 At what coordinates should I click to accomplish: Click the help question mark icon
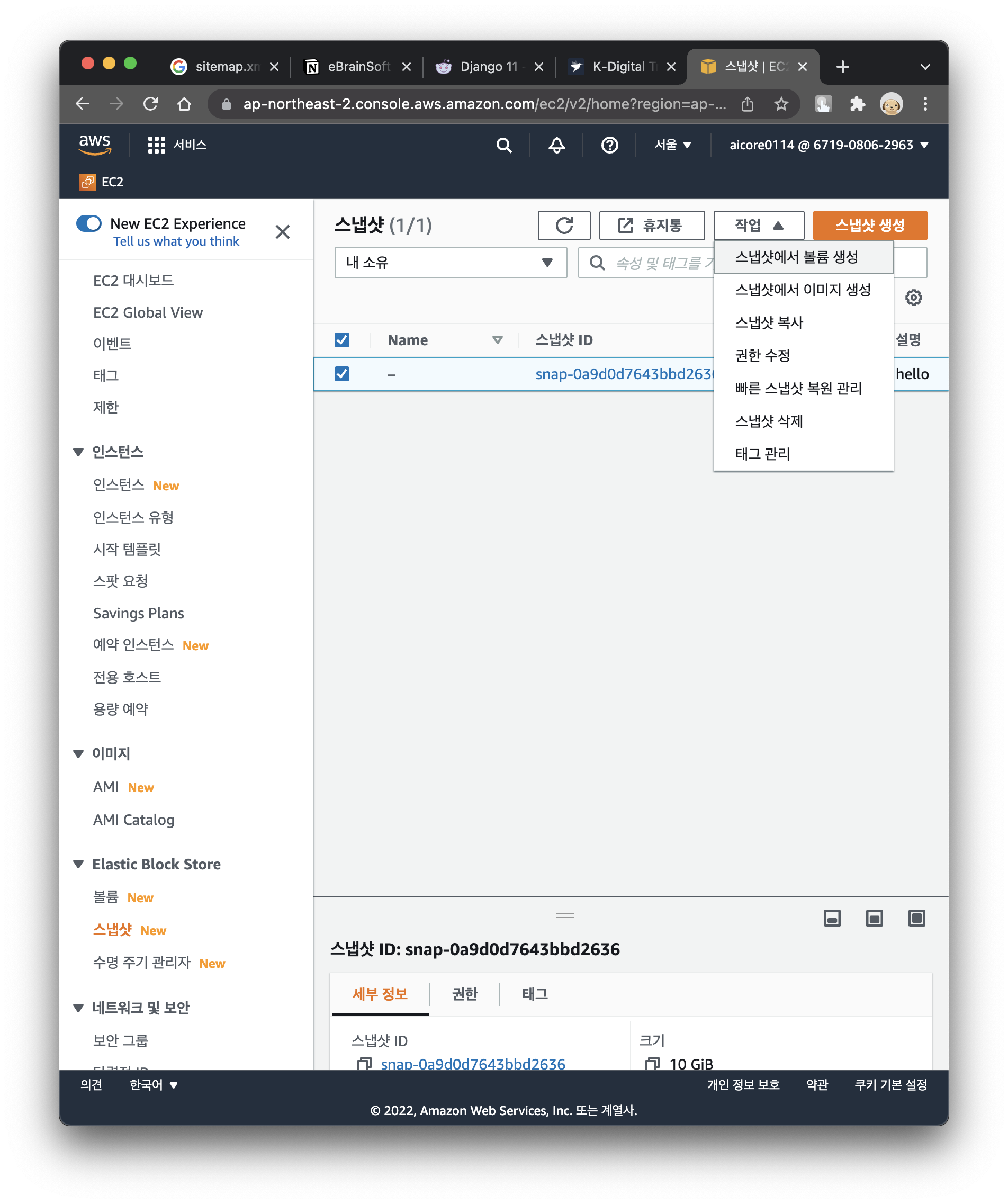609,145
